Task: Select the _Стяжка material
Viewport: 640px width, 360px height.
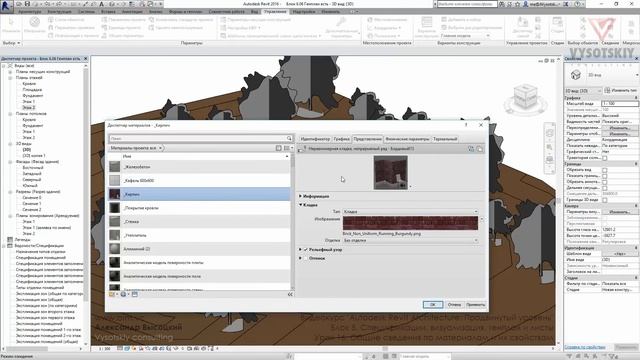Action: click(x=200, y=222)
